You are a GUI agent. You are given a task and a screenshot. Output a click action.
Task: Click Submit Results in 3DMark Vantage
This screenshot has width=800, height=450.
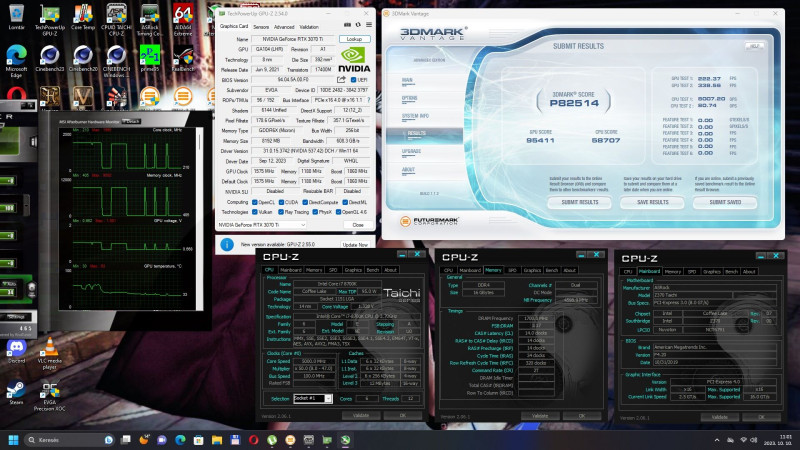click(580, 203)
